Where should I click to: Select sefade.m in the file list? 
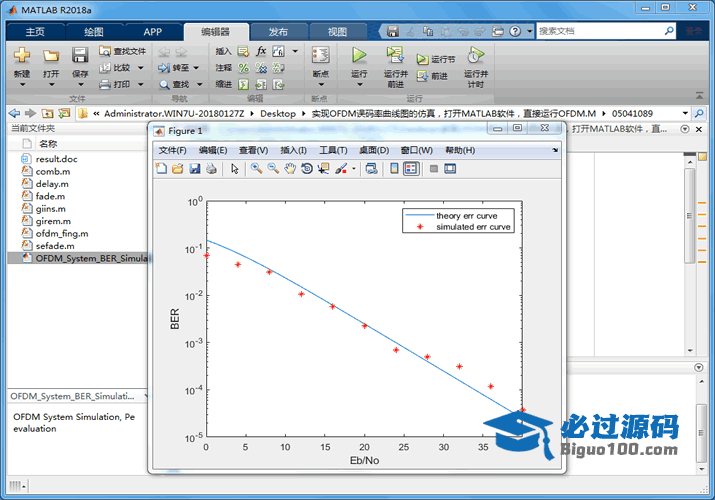pyautogui.click(x=55, y=246)
